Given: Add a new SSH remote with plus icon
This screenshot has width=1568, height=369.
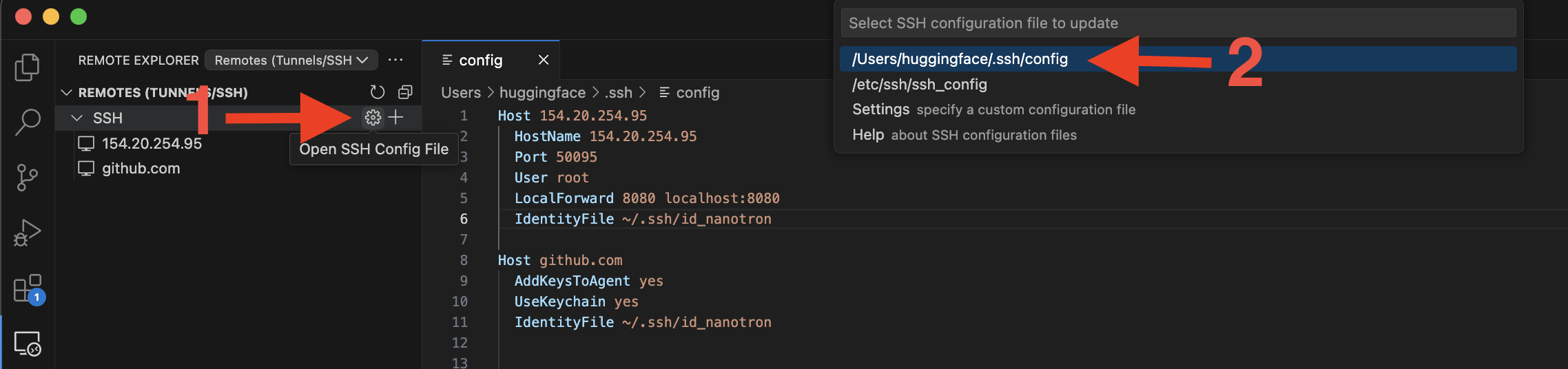Looking at the screenshot, I should click(396, 118).
